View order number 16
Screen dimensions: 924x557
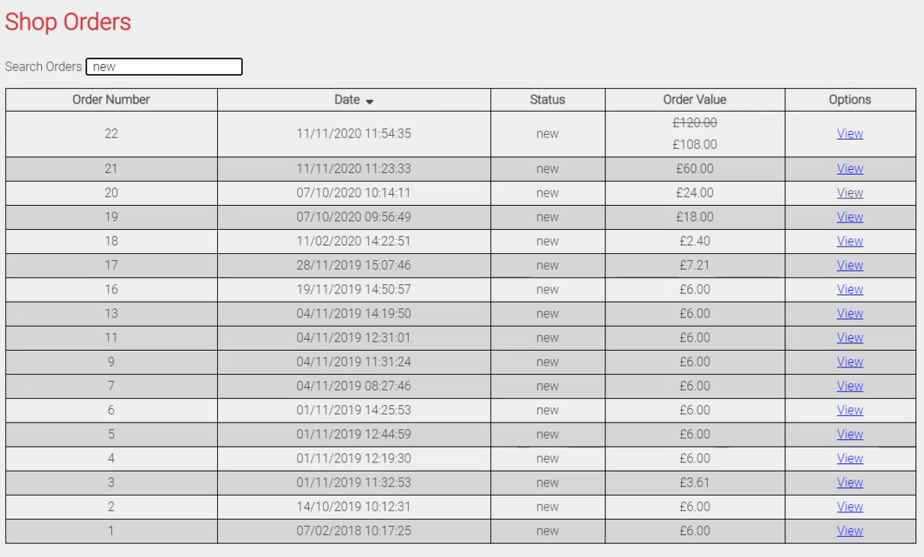point(849,289)
